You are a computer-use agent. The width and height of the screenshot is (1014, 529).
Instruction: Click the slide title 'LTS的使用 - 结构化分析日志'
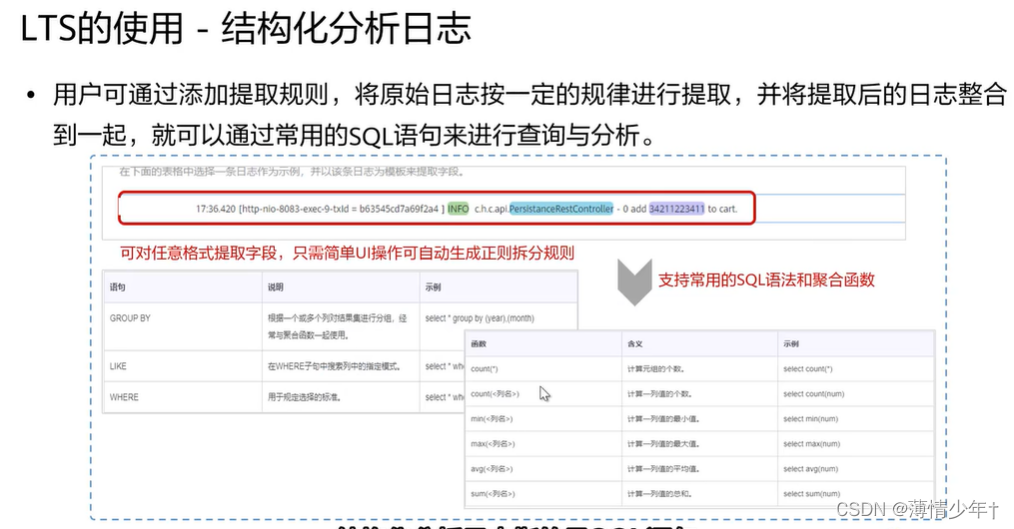pyautogui.click(x=246, y=29)
